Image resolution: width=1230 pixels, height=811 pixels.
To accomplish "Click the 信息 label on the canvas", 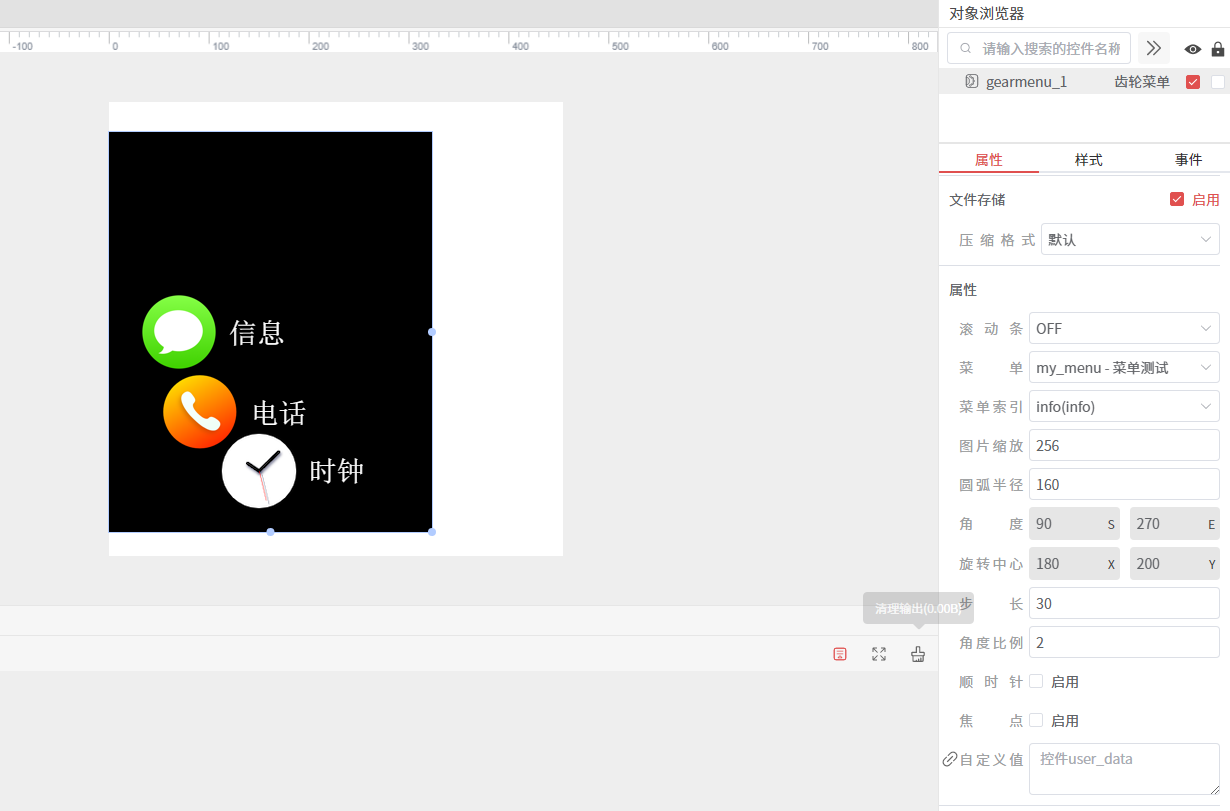I will pyautogui.click(x=257, y=332).
